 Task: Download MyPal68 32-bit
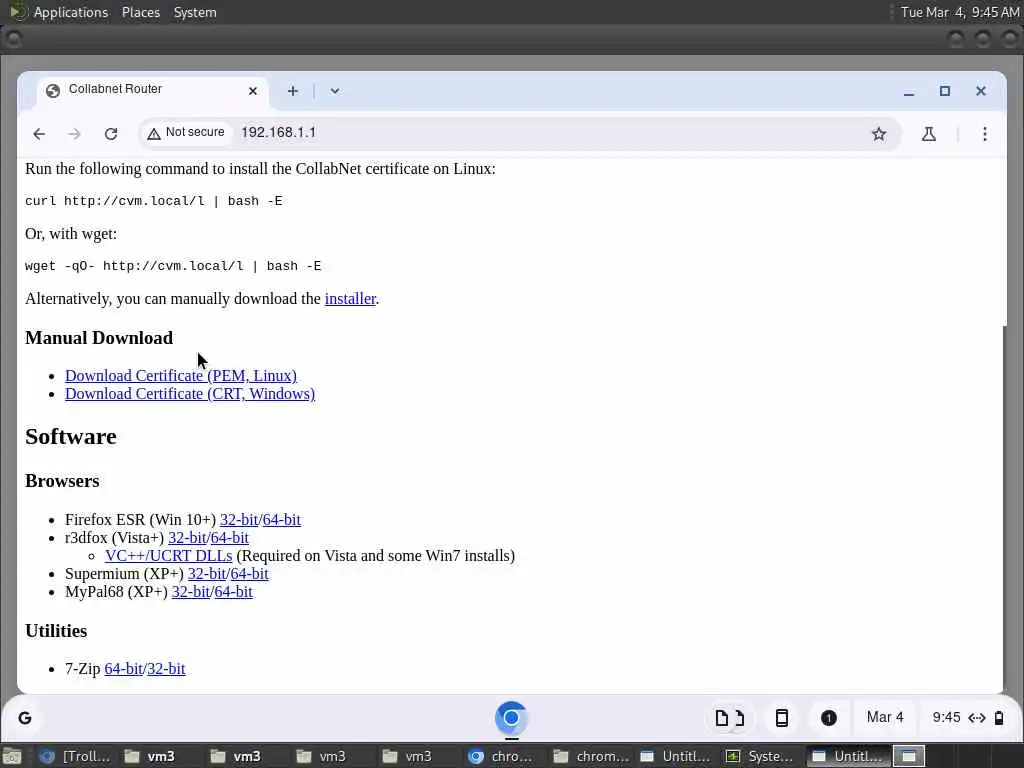pos(191,592)
